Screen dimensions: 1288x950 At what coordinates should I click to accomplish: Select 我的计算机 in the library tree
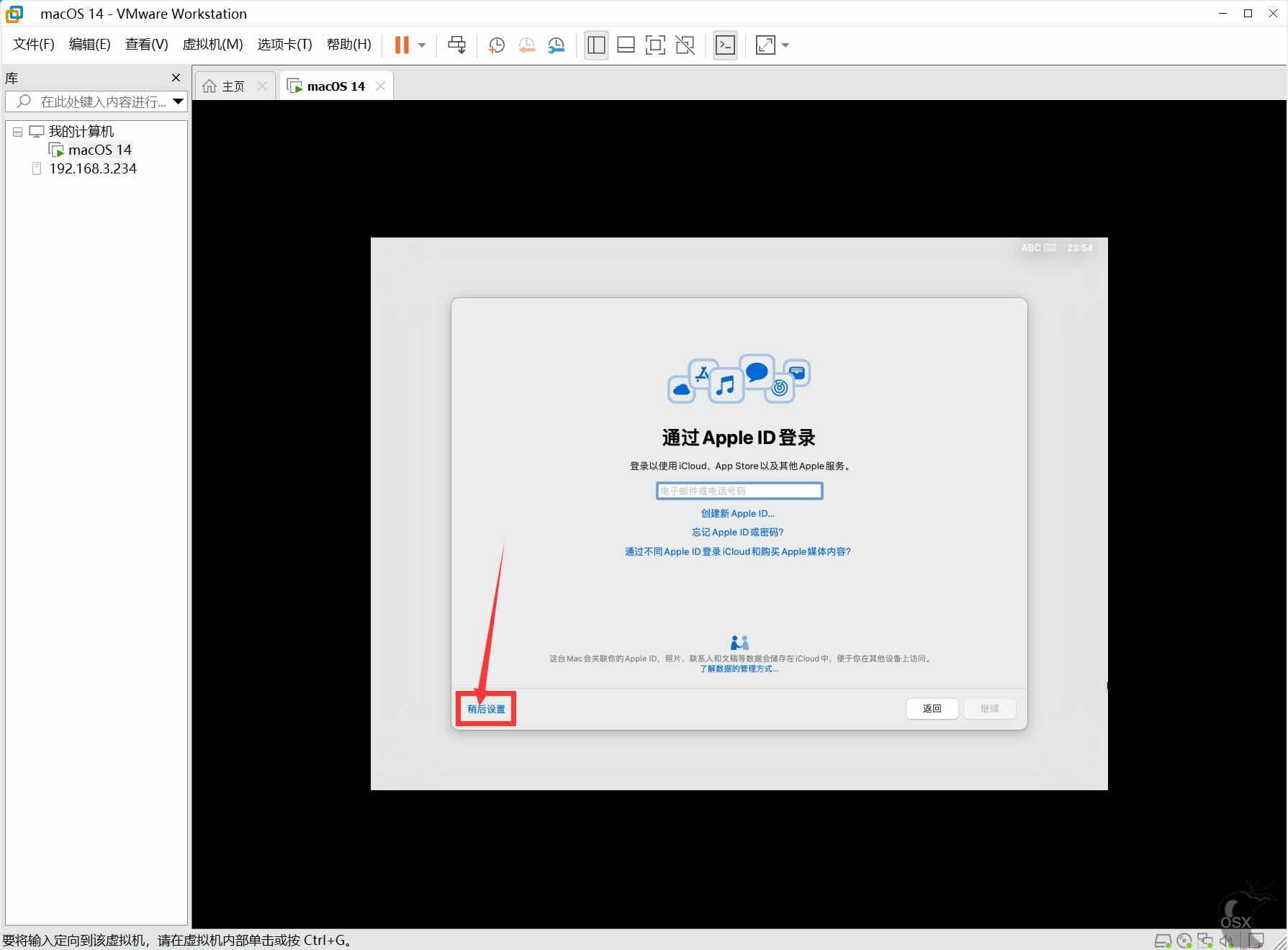coord(81,131)
